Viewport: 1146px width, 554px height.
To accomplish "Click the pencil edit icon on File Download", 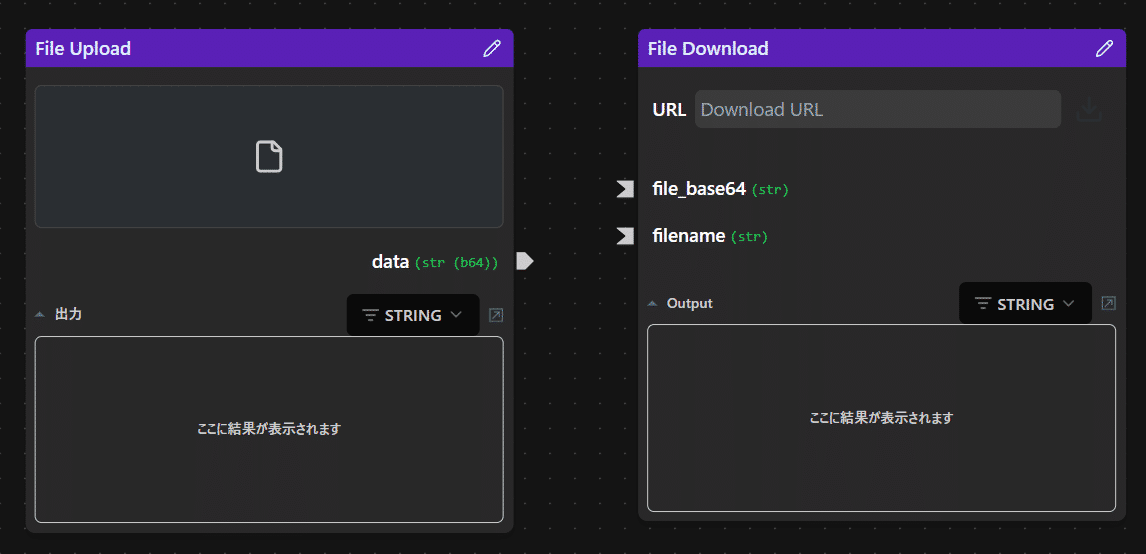I will click(1104, 48).
